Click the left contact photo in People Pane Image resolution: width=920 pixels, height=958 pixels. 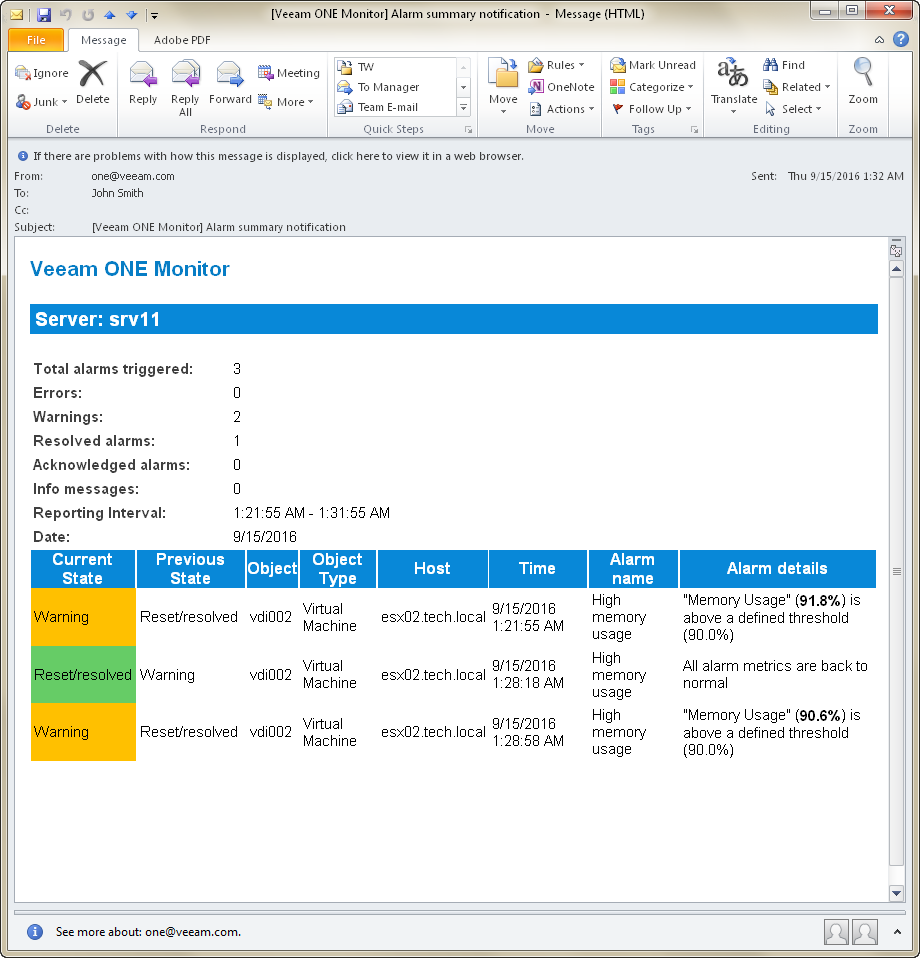click(x=836, y=932)
